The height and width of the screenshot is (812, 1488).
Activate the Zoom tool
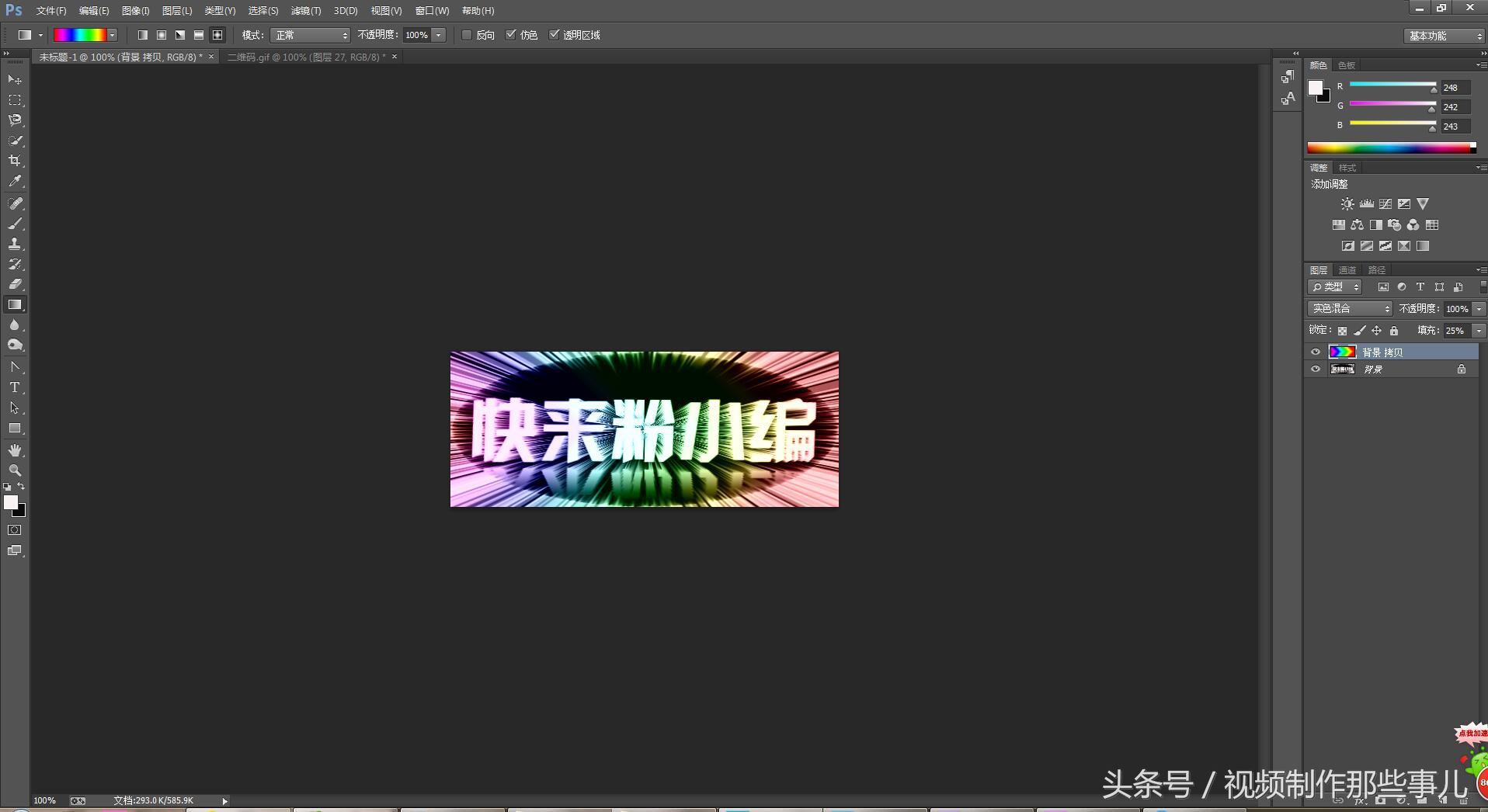click(x=14, y=470)
